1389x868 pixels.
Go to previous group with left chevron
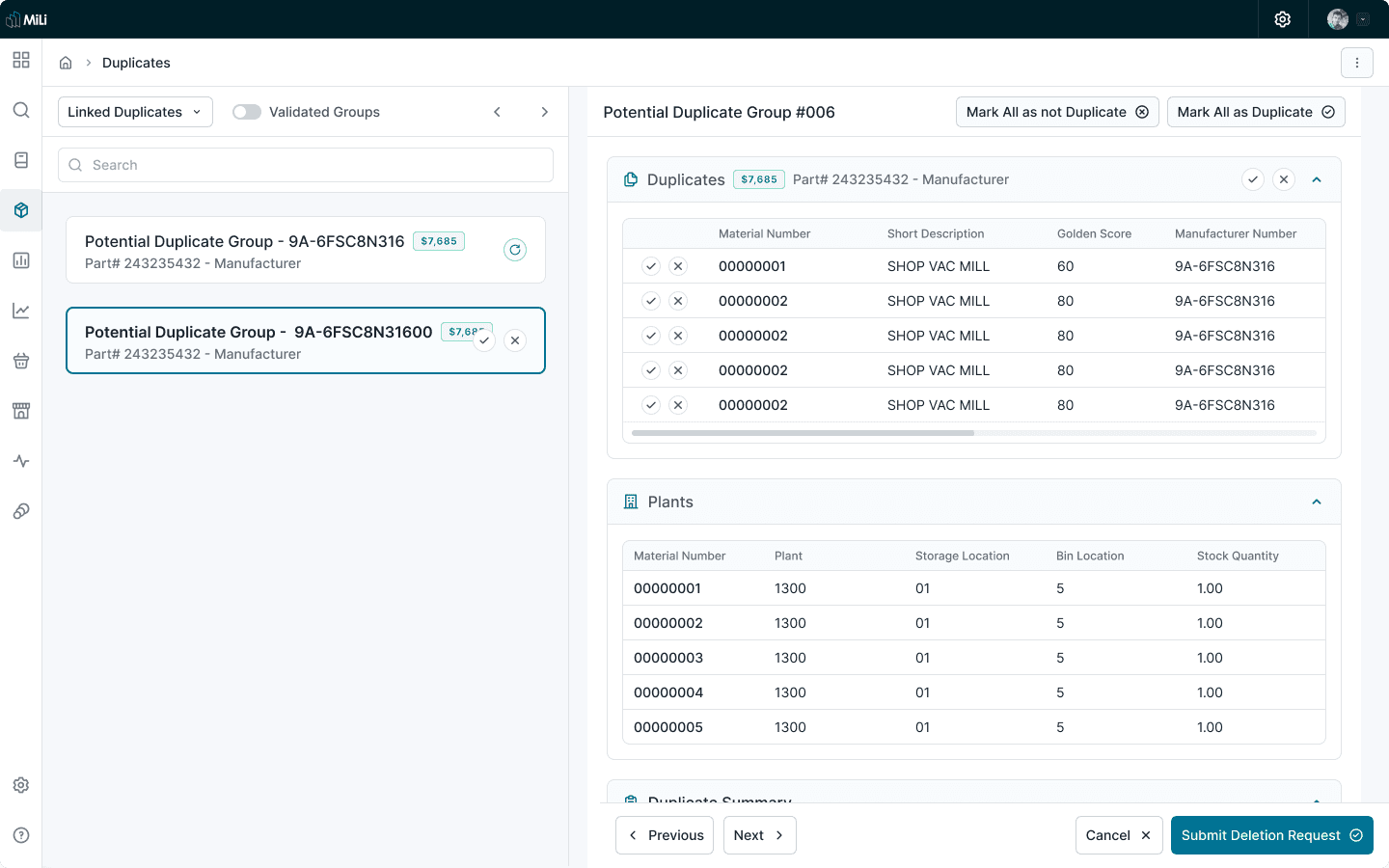(x=498, y=112)
